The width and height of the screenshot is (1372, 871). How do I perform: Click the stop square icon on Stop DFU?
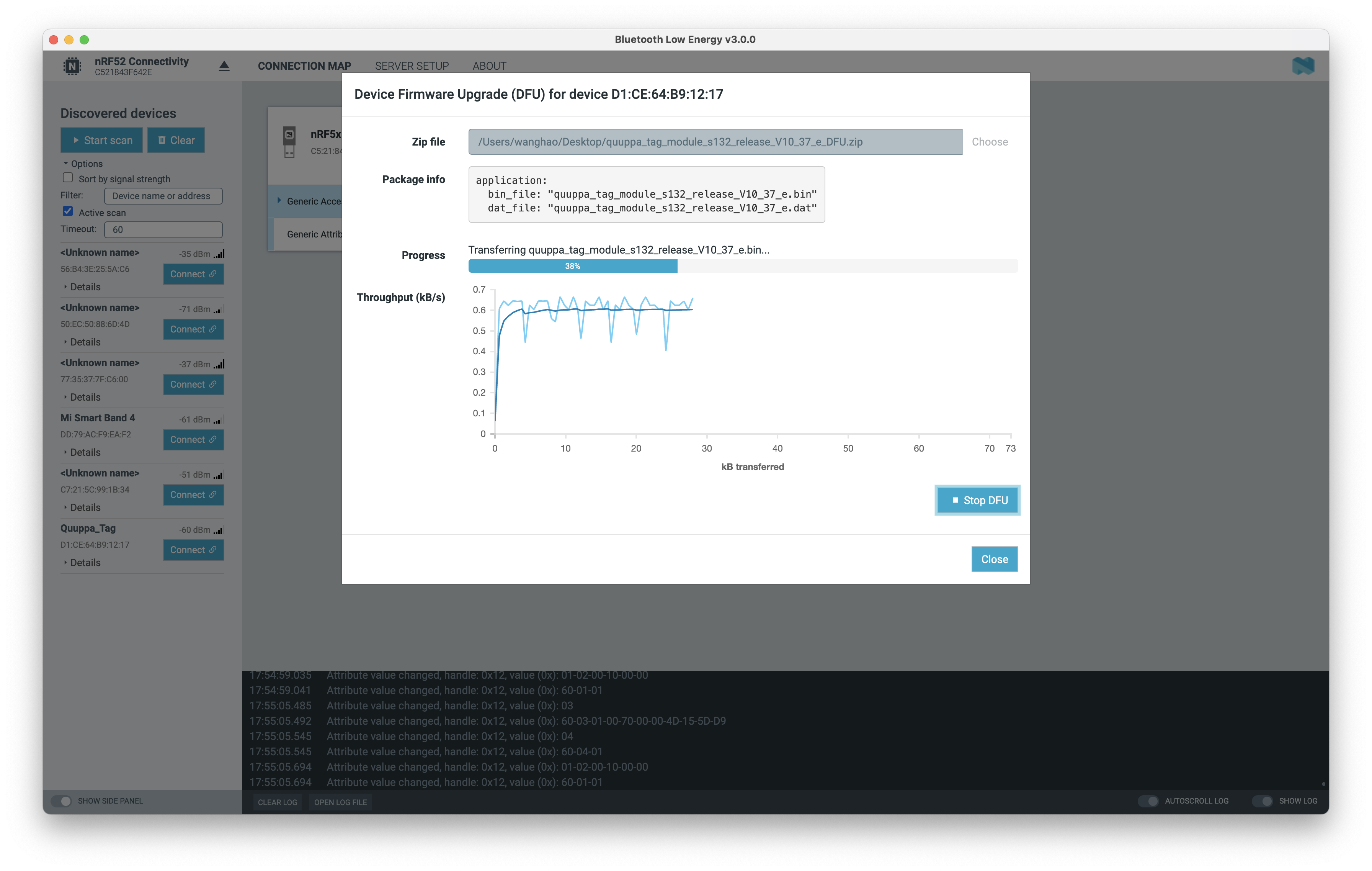pos(955,500)
